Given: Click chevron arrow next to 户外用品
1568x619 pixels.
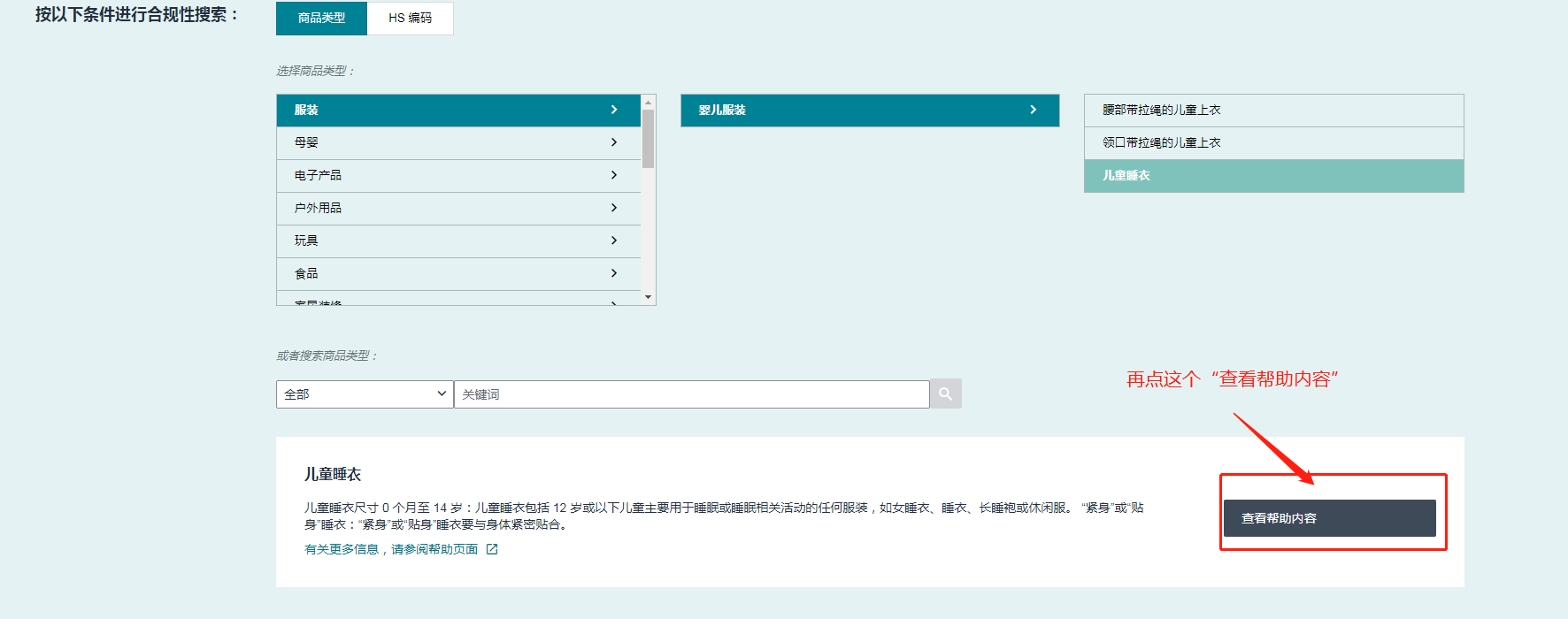Looking at the screenshot, I should [614, 208].
